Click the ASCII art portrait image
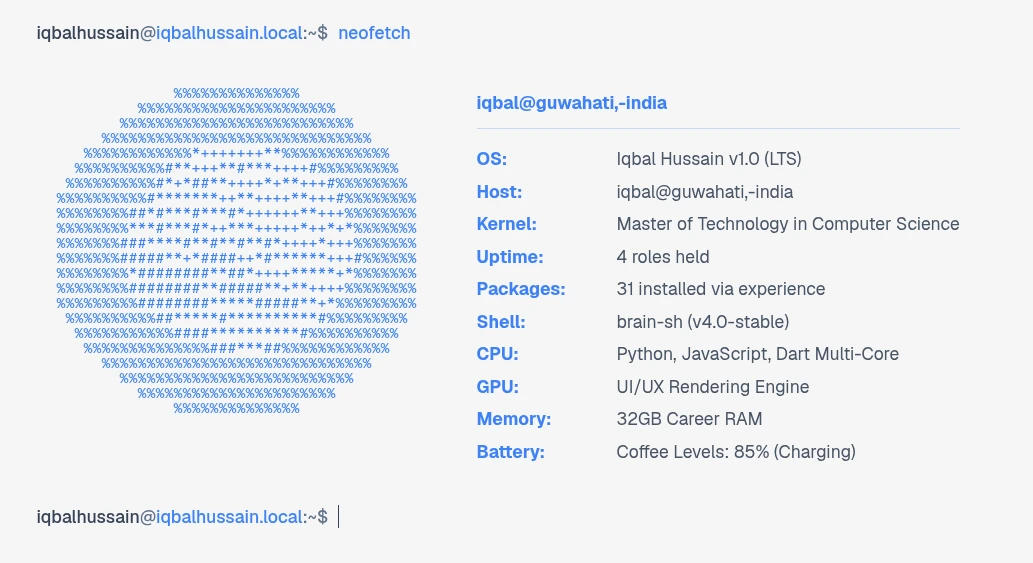Screen dimensions: 1033x563 [x=237, y=251]
